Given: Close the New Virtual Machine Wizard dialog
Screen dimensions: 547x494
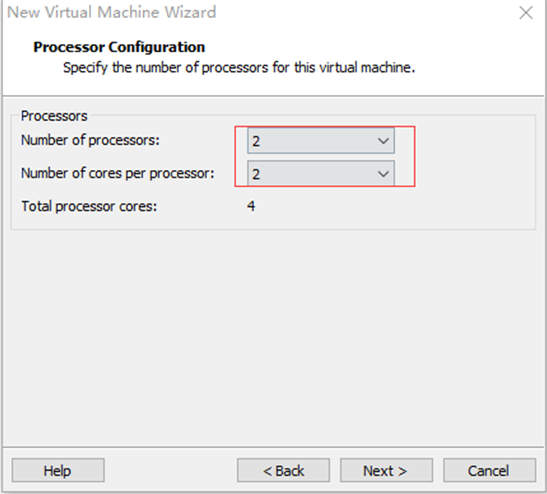Looking at the screenshot, I should 526,13.
